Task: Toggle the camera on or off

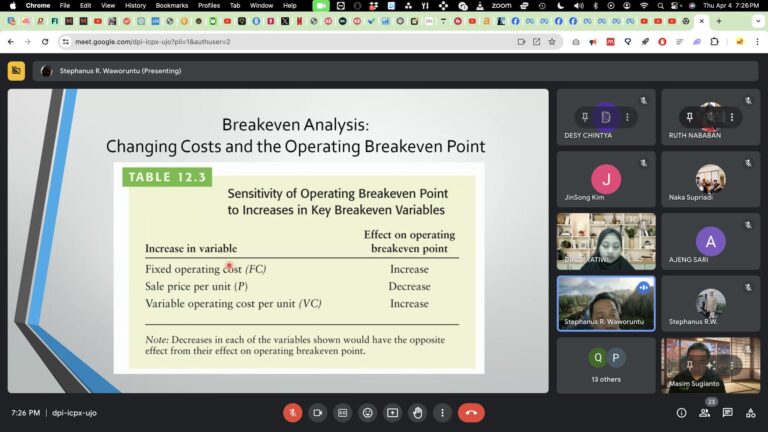Action: [x=318, y=412]
